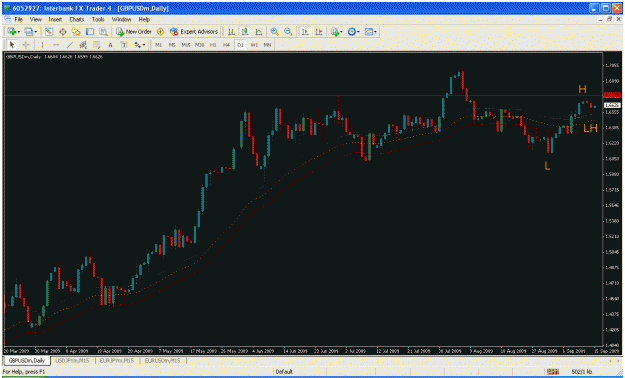Expand the Periods dropdown arrow
The width and height of the screenshot is (625, 378).
358,32
